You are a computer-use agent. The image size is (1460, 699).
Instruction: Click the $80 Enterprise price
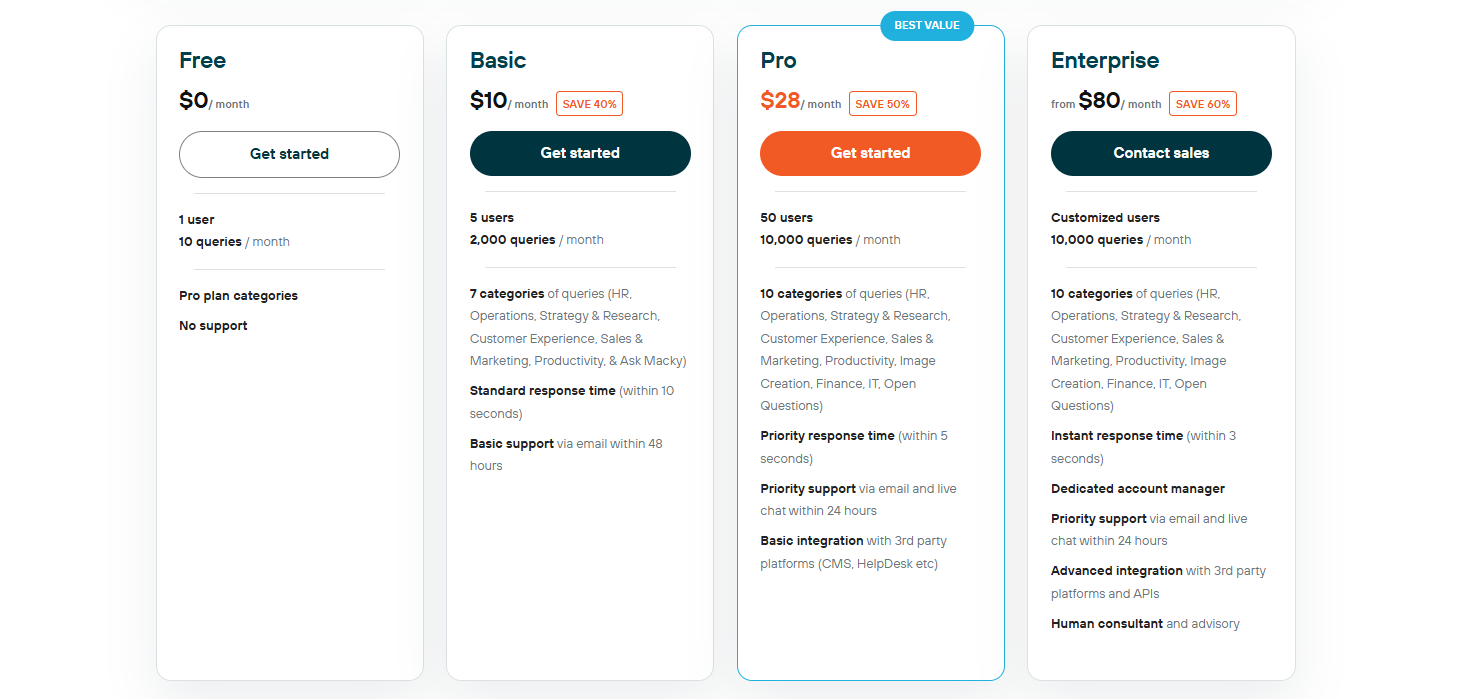[1099, 100]
